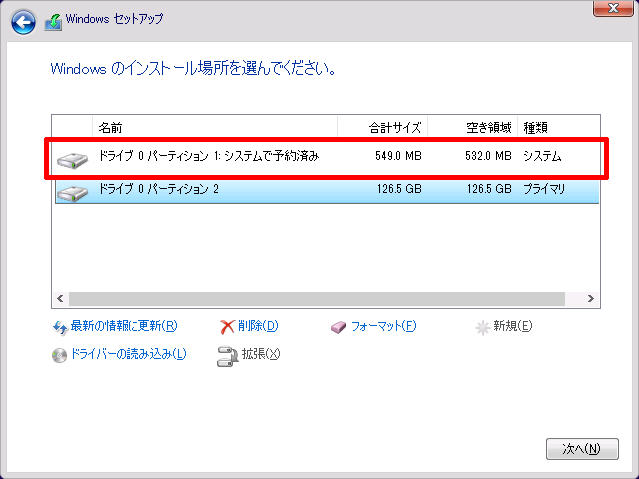Click the 549.0 MB size cell

click(398, 156)
